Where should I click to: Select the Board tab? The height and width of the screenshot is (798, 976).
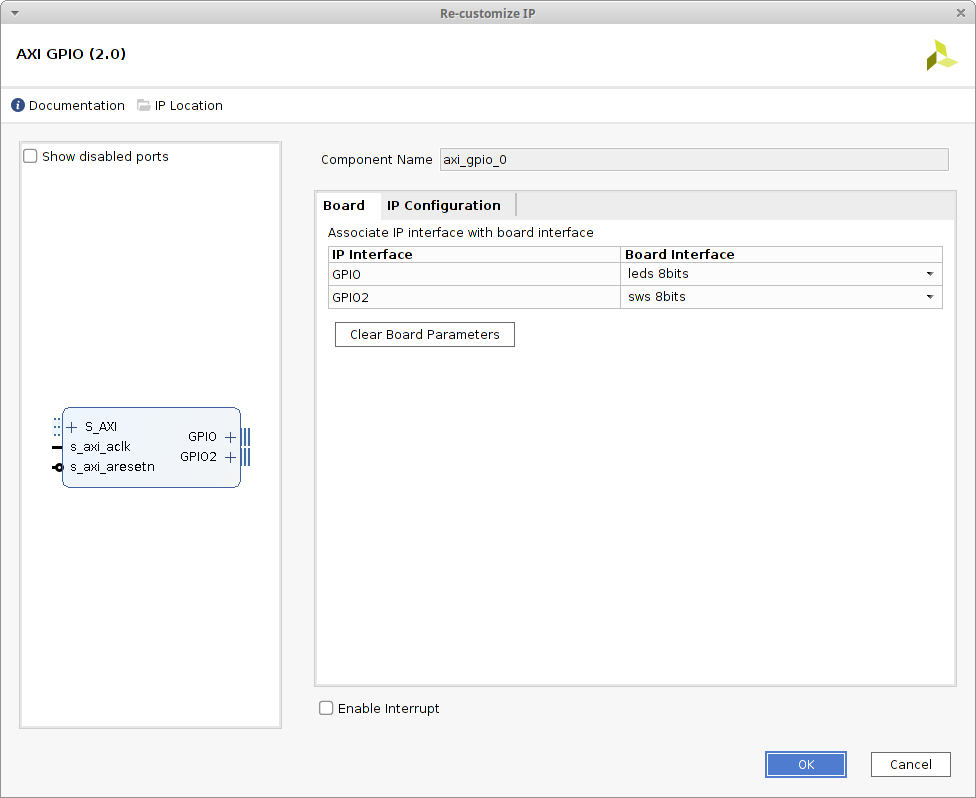344,206
